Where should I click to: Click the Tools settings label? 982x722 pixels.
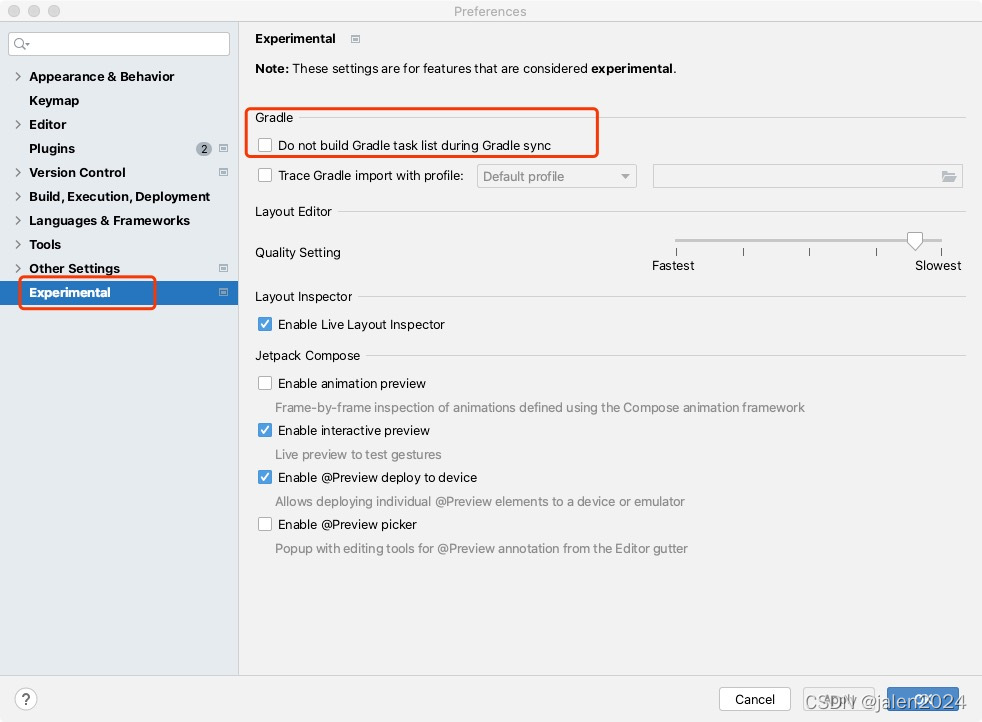pyautogui.click(x=45, y=244)
